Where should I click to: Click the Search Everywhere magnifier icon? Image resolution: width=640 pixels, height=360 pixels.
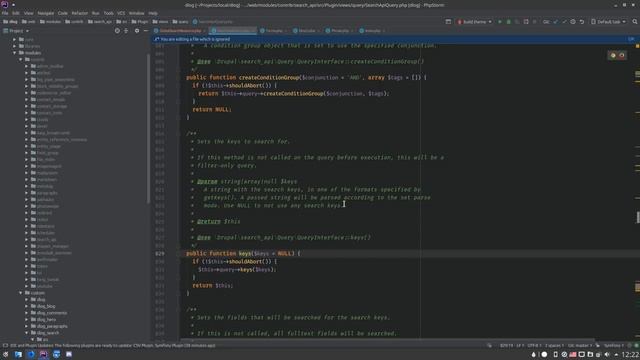pos(635,22)
